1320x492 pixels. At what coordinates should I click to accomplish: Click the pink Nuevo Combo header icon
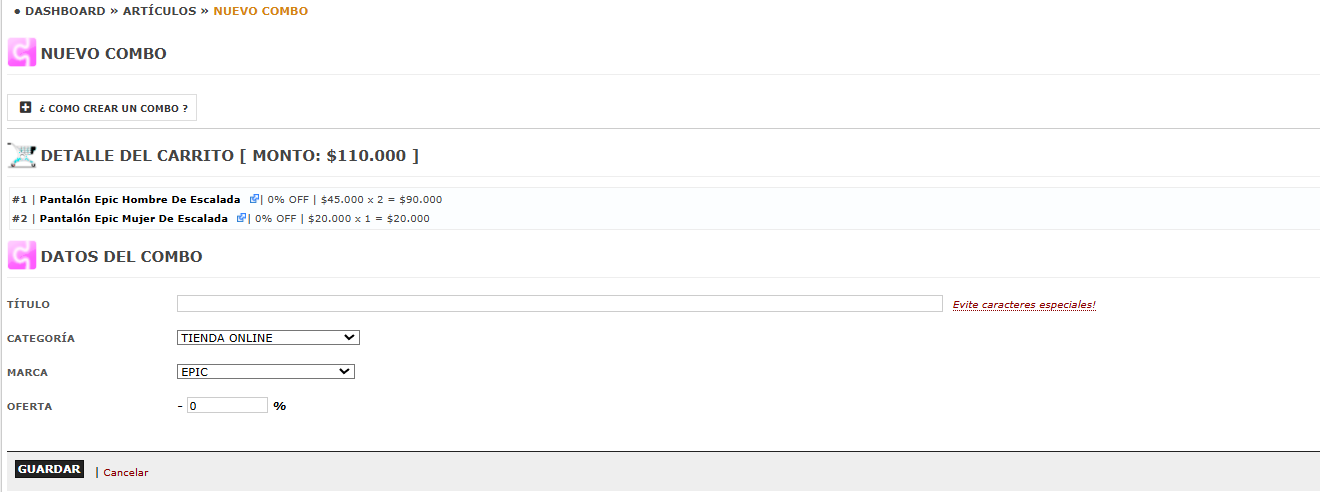pyautogui.click(x=22, y=53)
